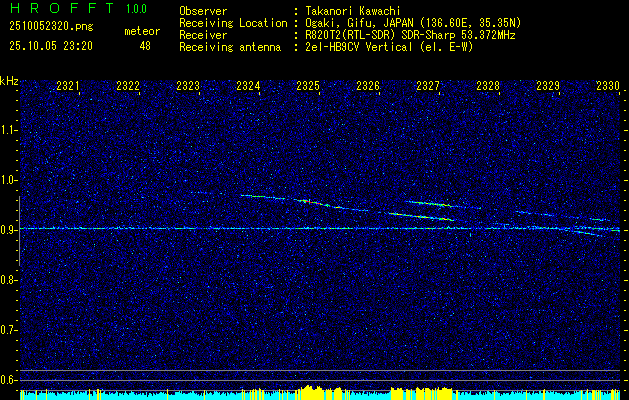Select the 1.0 frequency axis label
629x400 pixels.
pyautogui.click(x=9, y=180)
